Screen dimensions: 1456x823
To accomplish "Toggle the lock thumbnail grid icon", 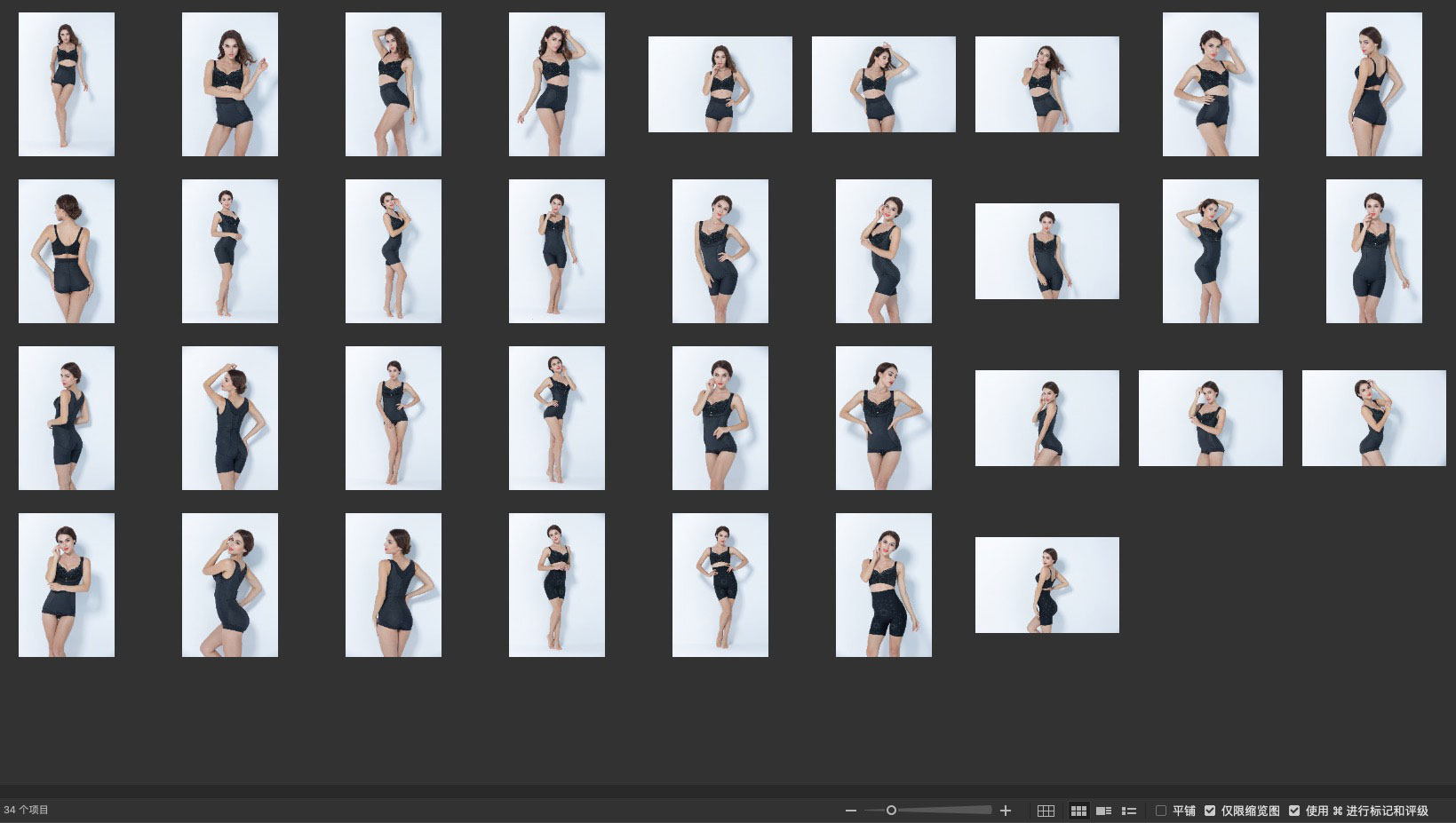I will tap(1046, 811).
